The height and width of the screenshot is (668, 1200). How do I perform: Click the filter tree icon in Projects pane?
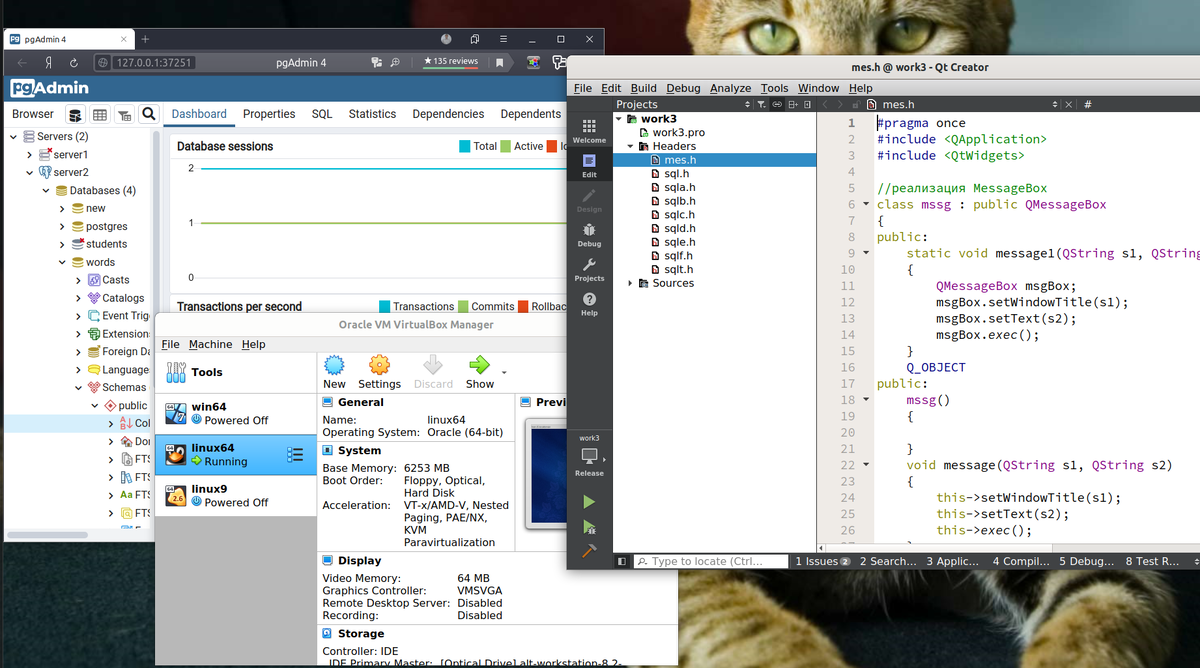(x=761, y=104)
